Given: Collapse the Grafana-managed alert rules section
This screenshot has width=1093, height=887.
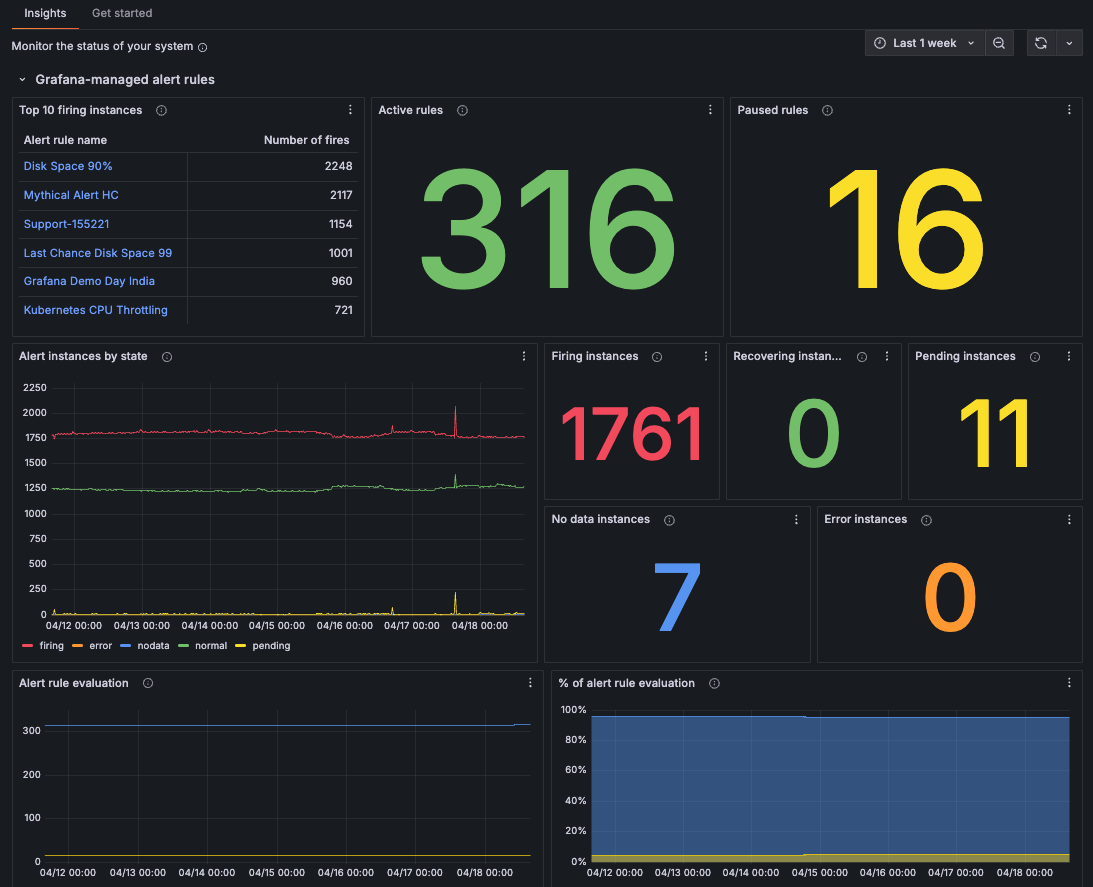Looking at the screenshot, I should pyautogui.click(x=22, y=79).
